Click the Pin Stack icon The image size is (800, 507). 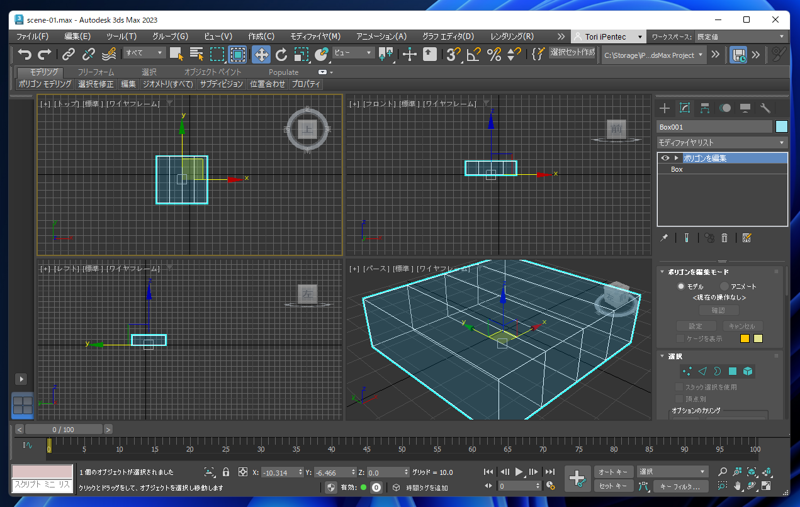tap(664, 238)
